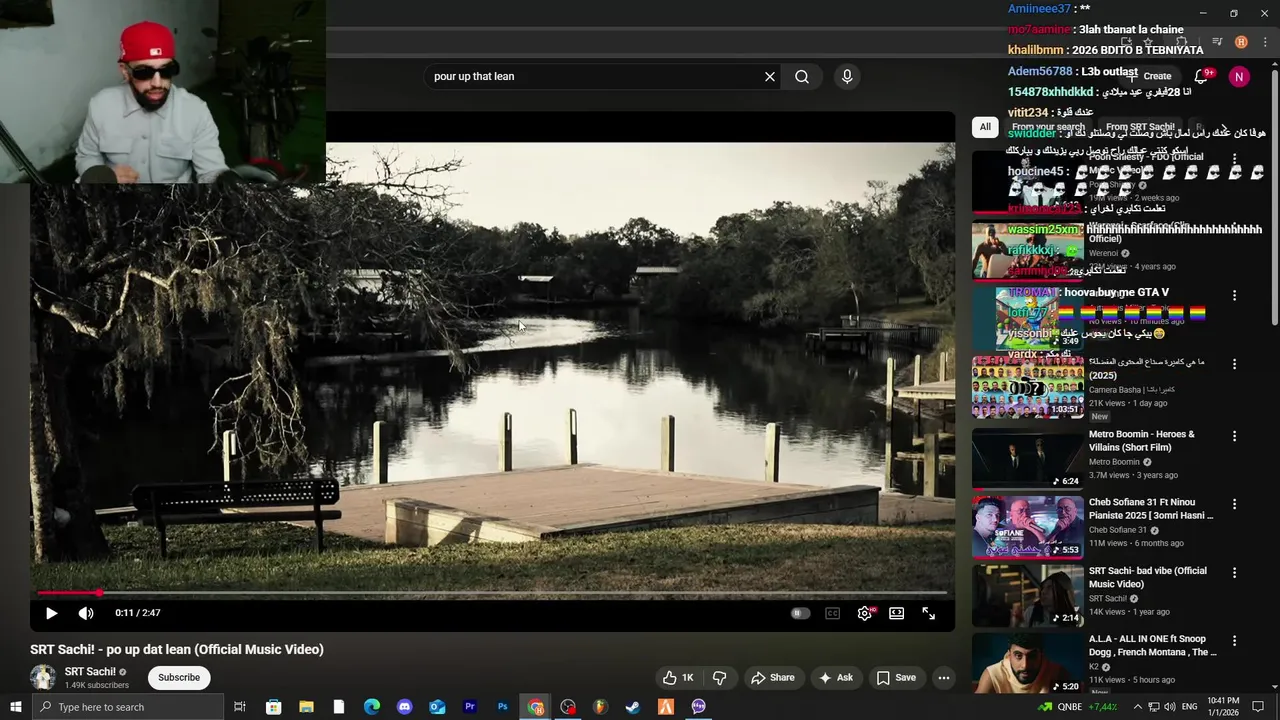The image size is (1280, 720).
Task: Open Microsoft Store from the taskbar
Action: tap(273, 707)
